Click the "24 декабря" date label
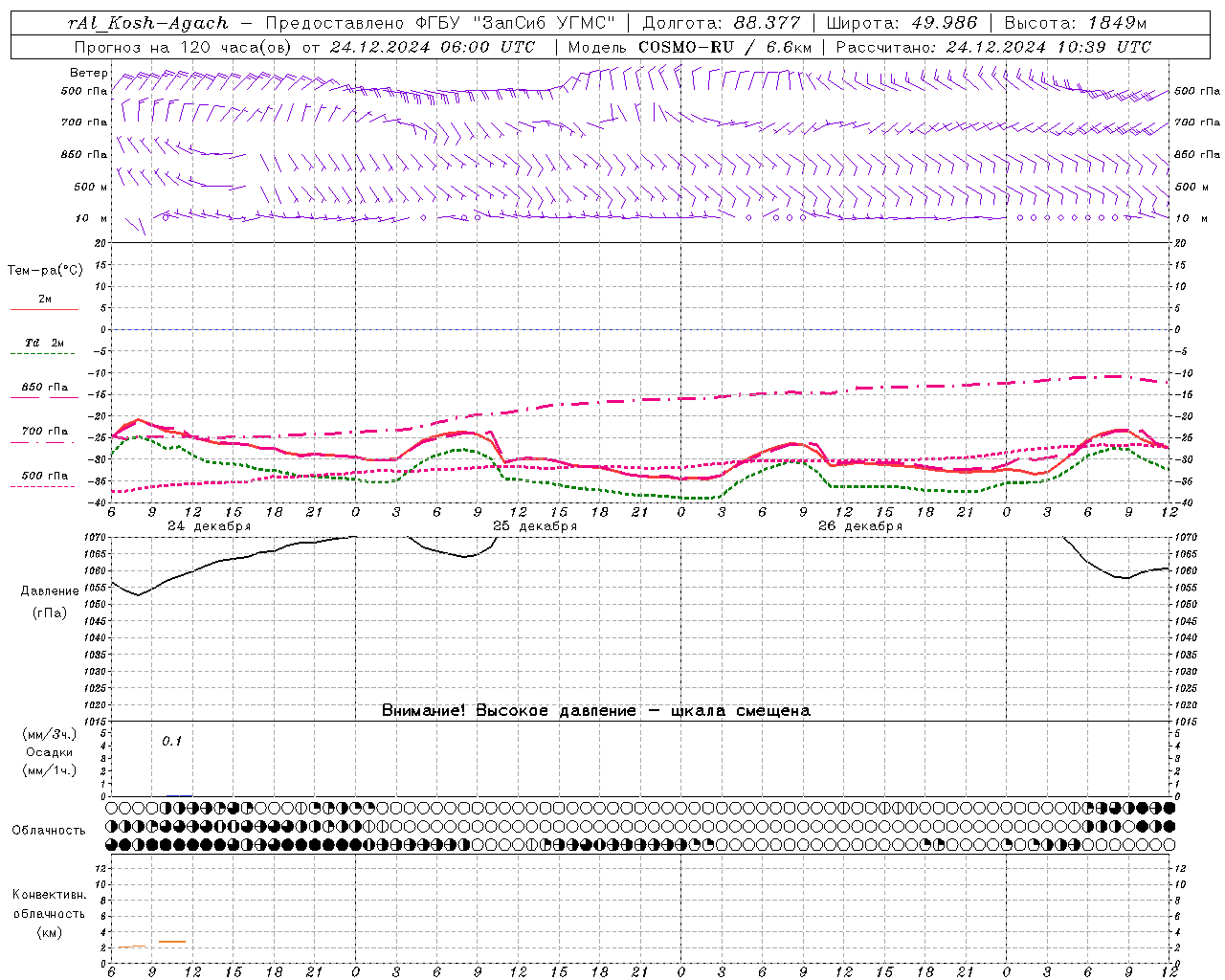1225x980 pixels. tap(209, 526)
